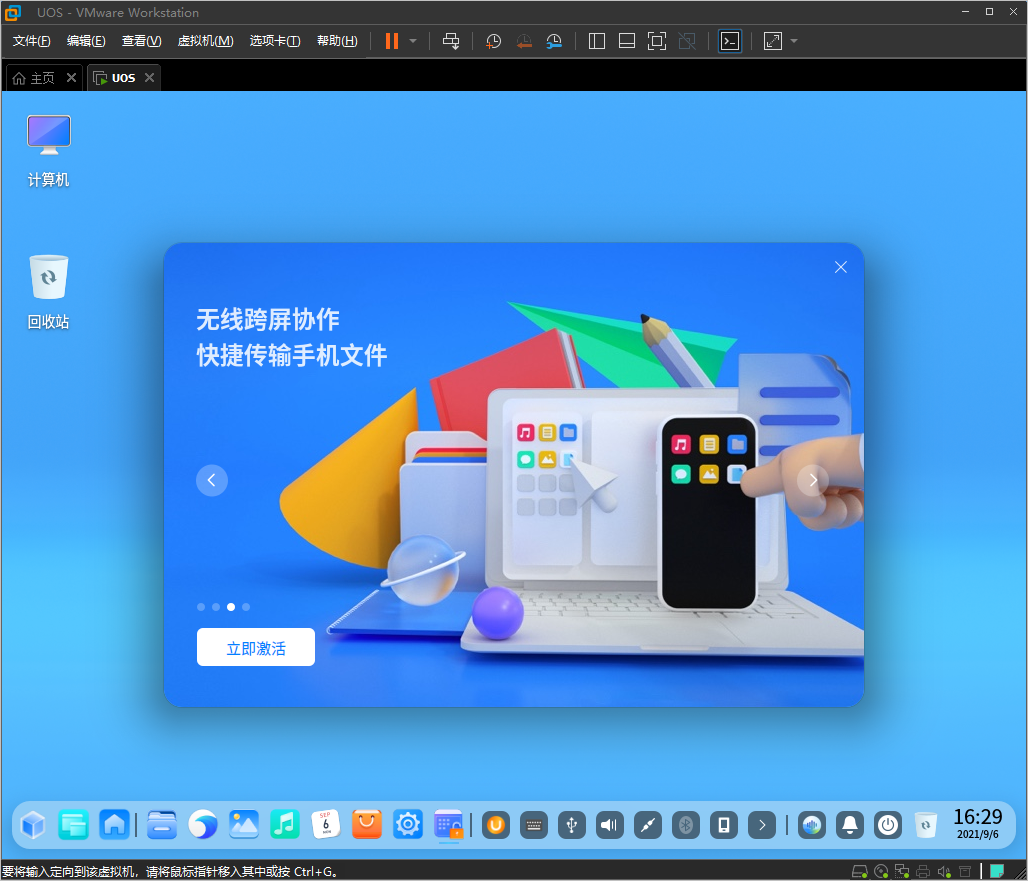Open the app store in the dock
Viewport: 1028px width, 881px height.
tap(367, 825)
